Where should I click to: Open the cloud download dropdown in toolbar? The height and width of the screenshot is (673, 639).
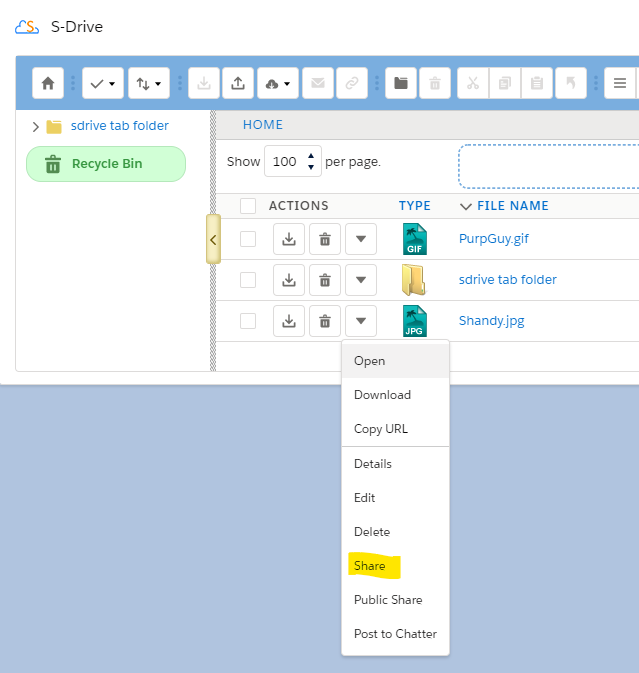pos(278,83)
